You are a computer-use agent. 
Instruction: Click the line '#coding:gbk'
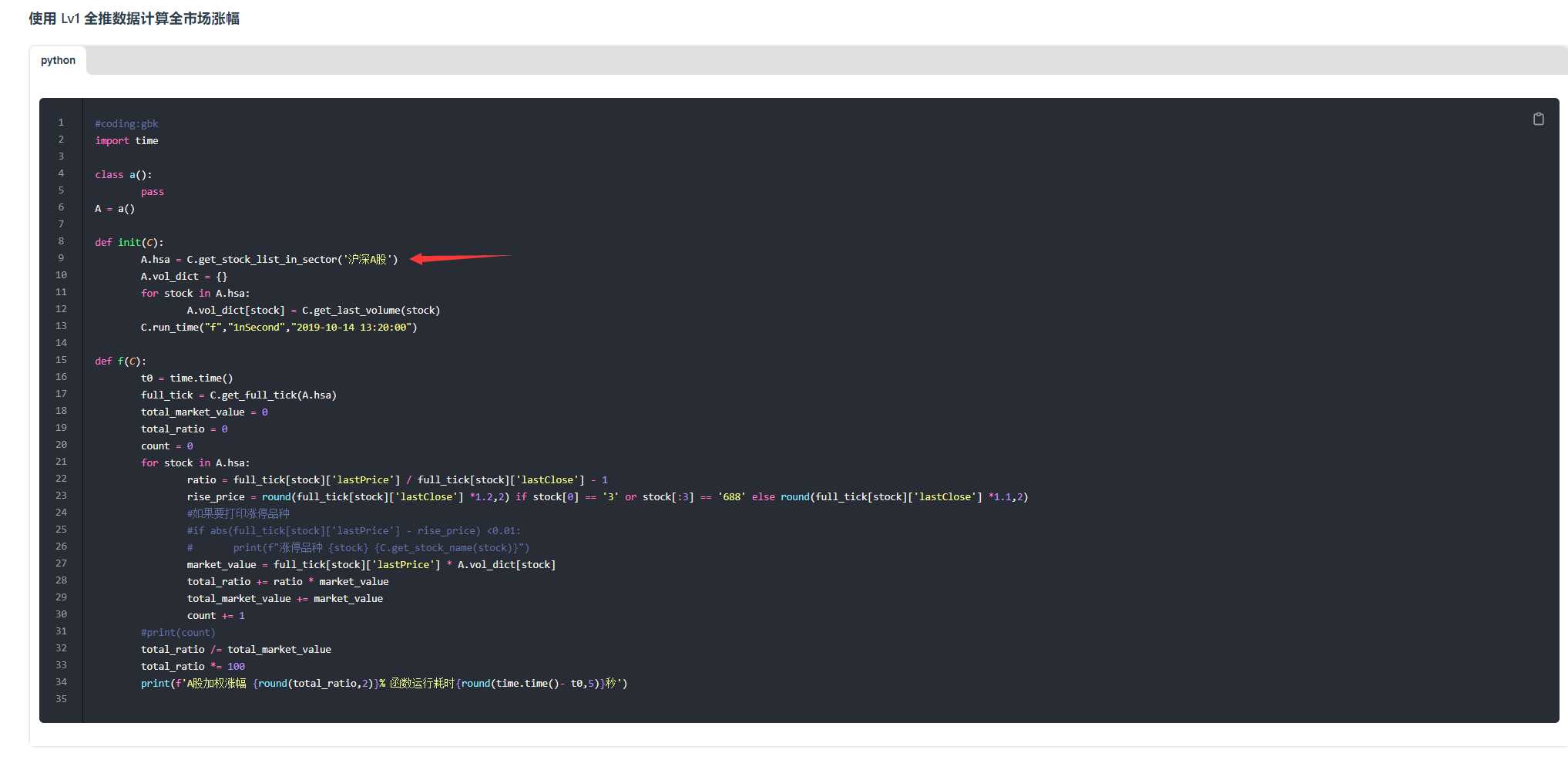click(x=126, y=123)
